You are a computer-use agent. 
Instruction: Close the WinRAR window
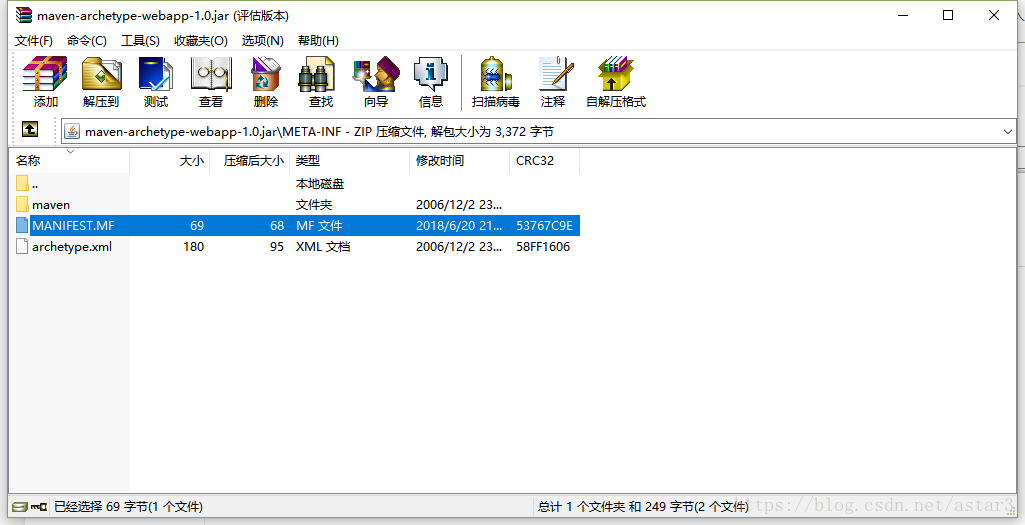point(994,15)
